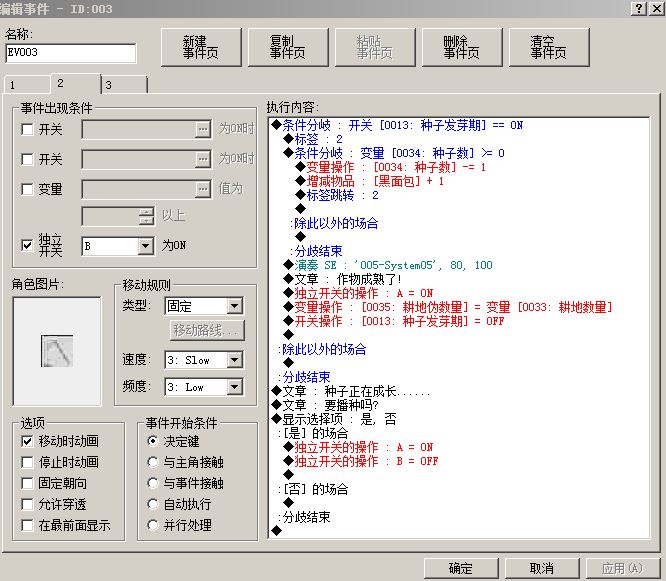The image size is (666, 581).
Task: Click 清空事件页 button
Action: coord(549,47)
